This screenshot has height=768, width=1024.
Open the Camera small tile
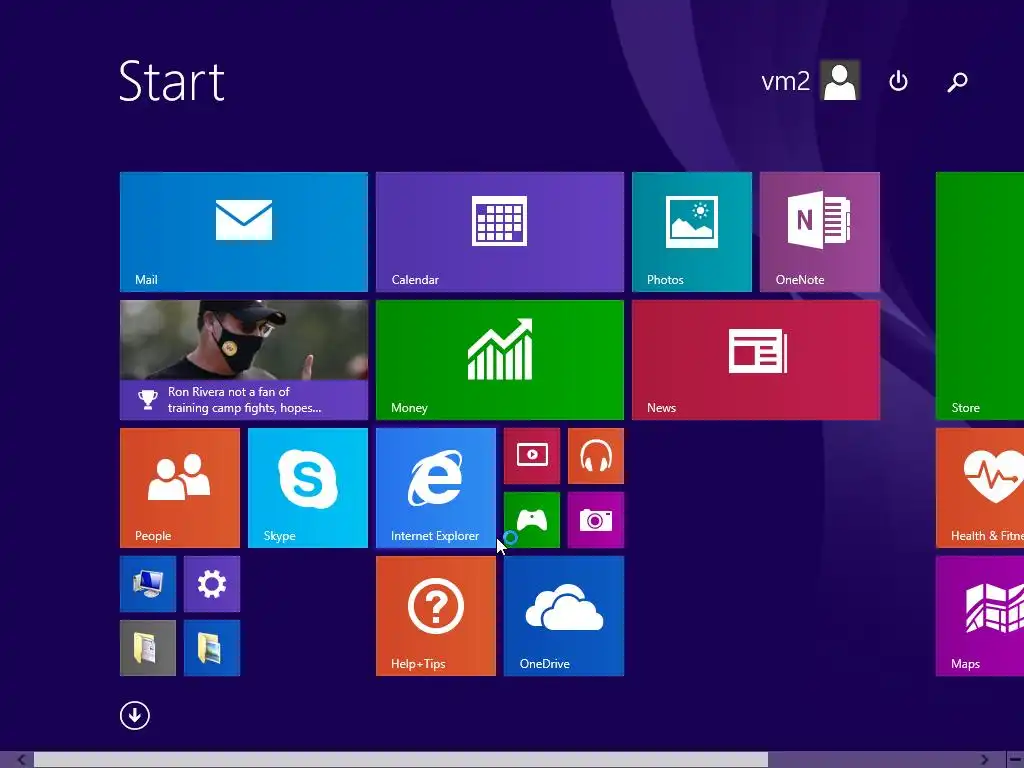click(596, 520)
